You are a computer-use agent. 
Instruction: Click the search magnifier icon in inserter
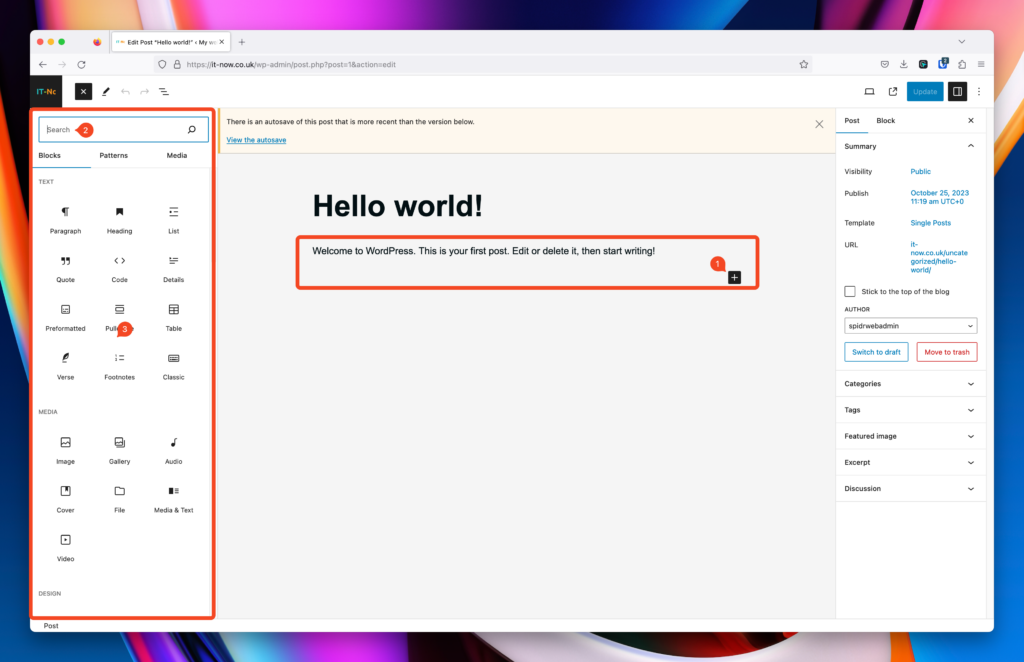pos(192,129)
